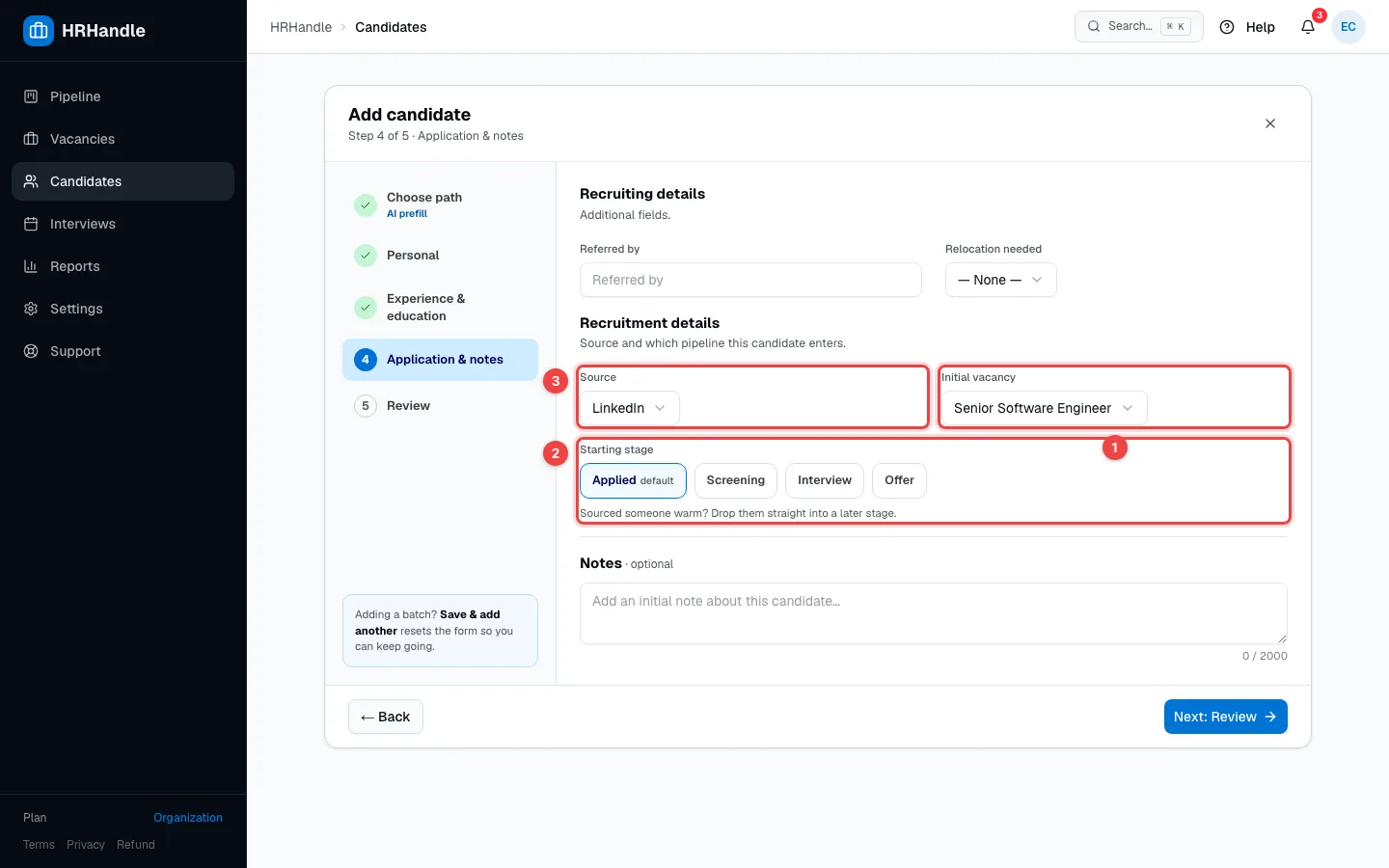Click the Referred by input field
Screen dimensions: 1389x868
point(750,280)
